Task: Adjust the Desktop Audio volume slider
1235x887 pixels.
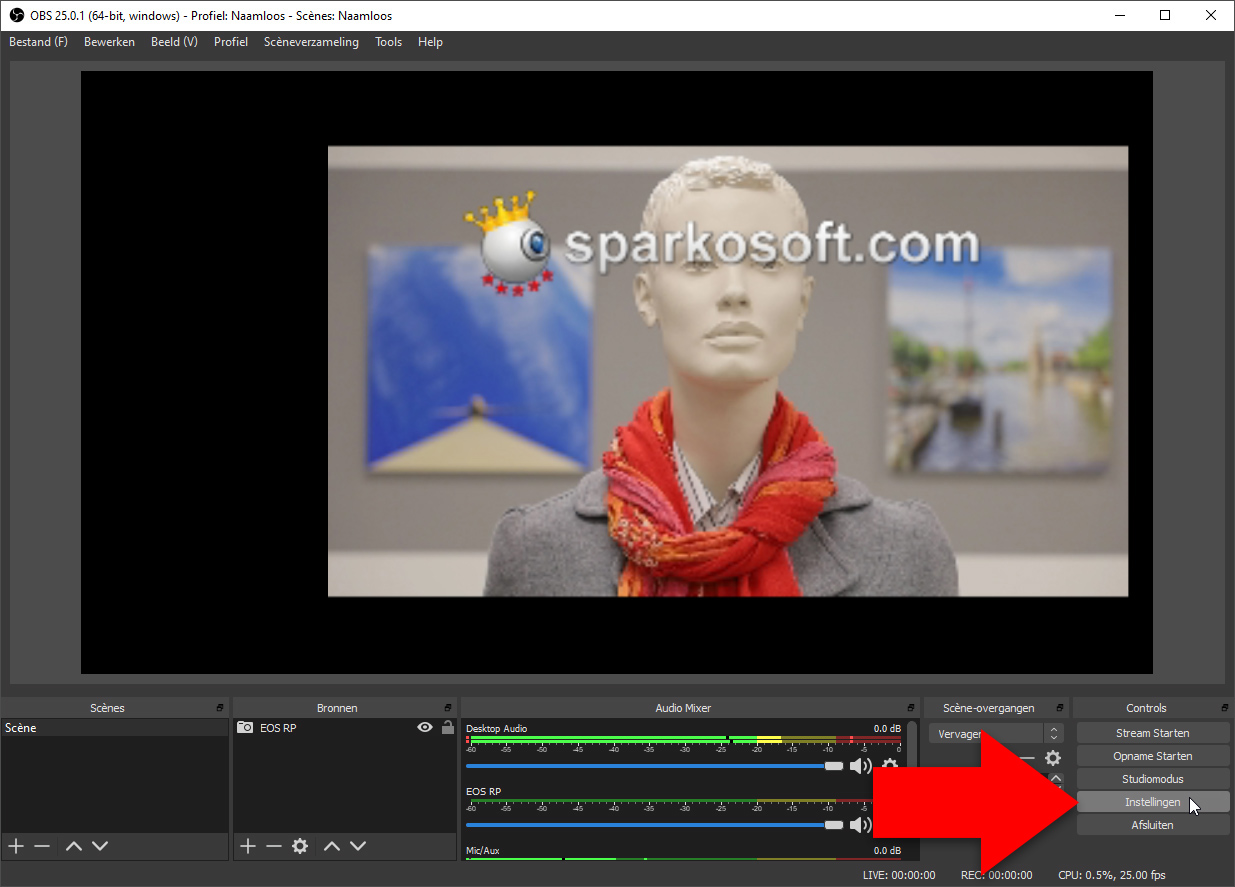Action: click(833, 766)
